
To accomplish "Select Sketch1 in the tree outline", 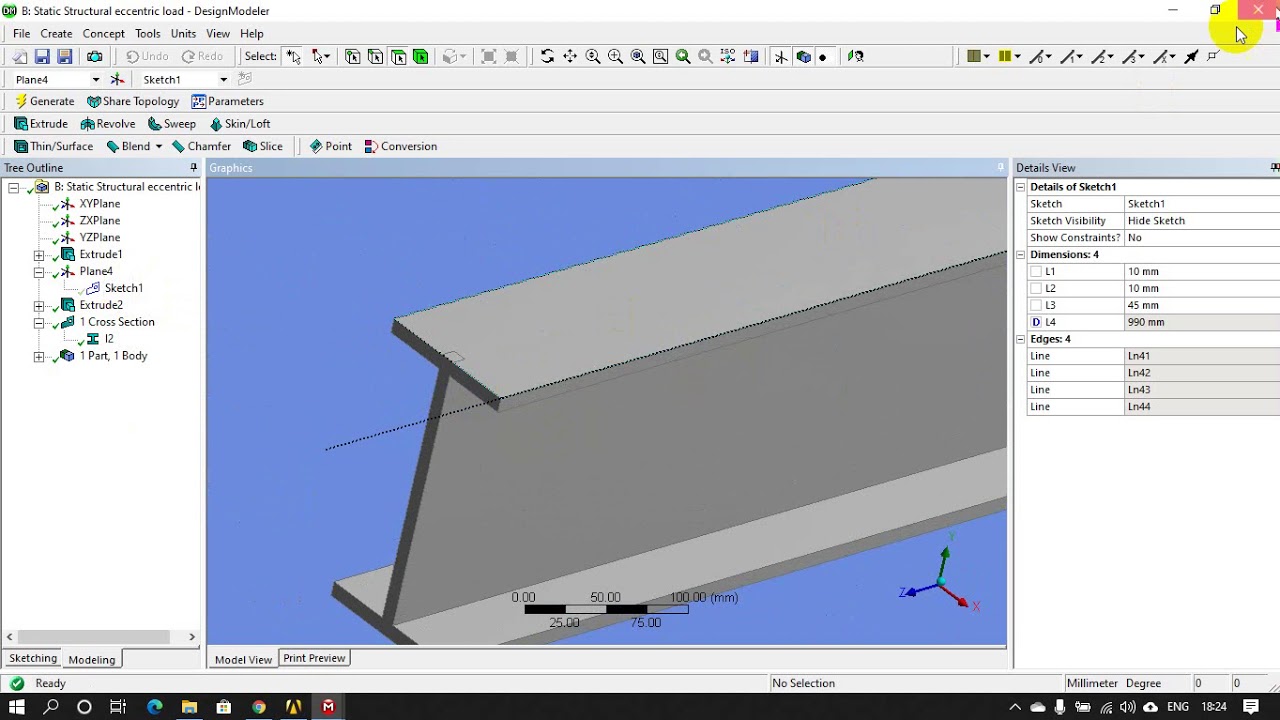I will (x=123, y=288).
